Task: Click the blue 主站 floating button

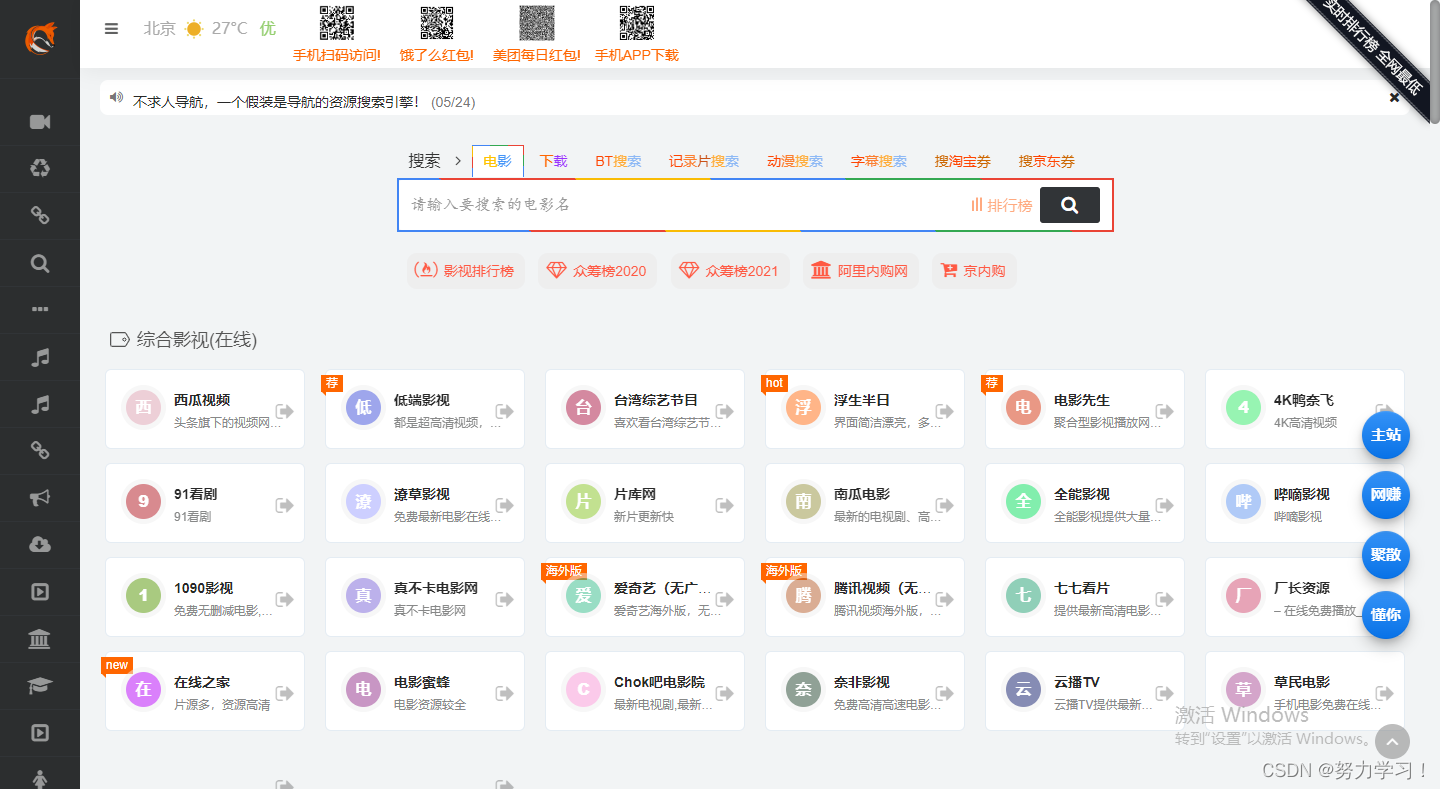Action: point(1386,435)
